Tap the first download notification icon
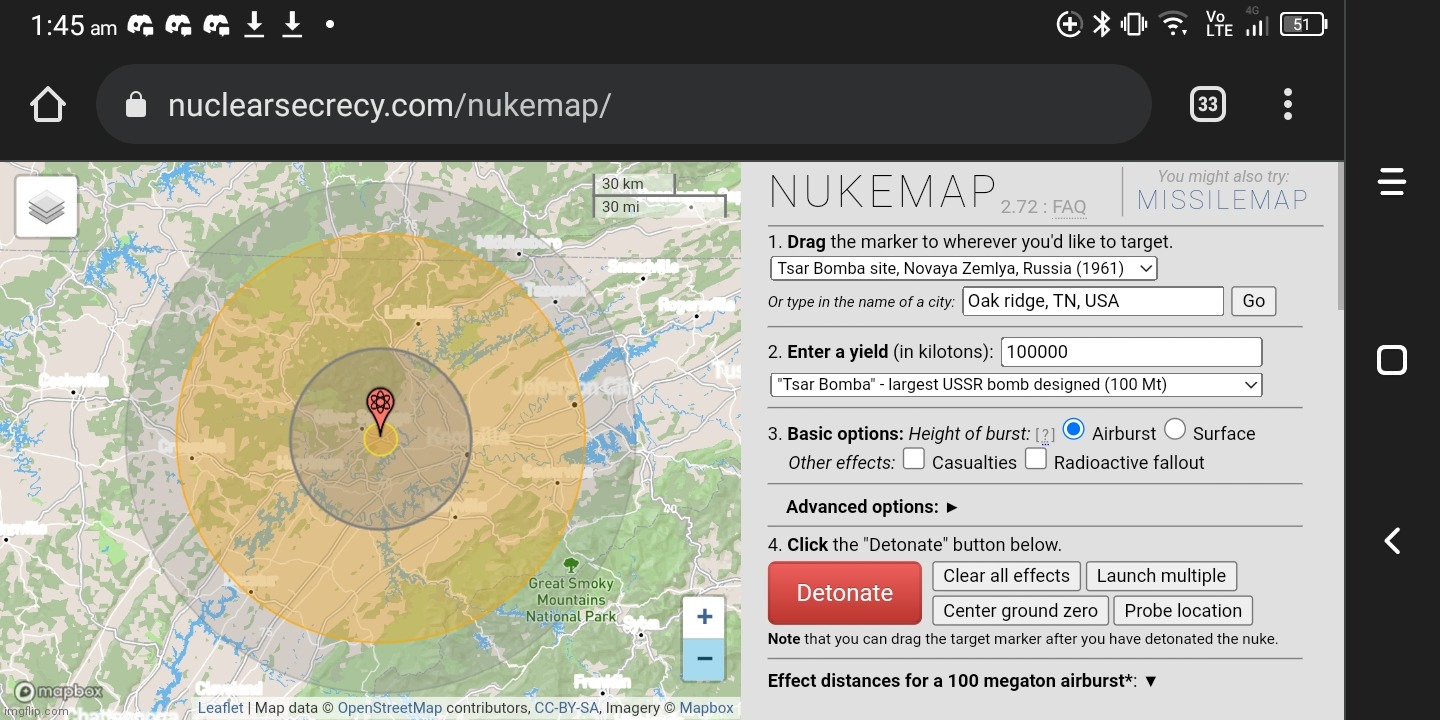Viewport: 1440px width, 720px height. point(255,25)
